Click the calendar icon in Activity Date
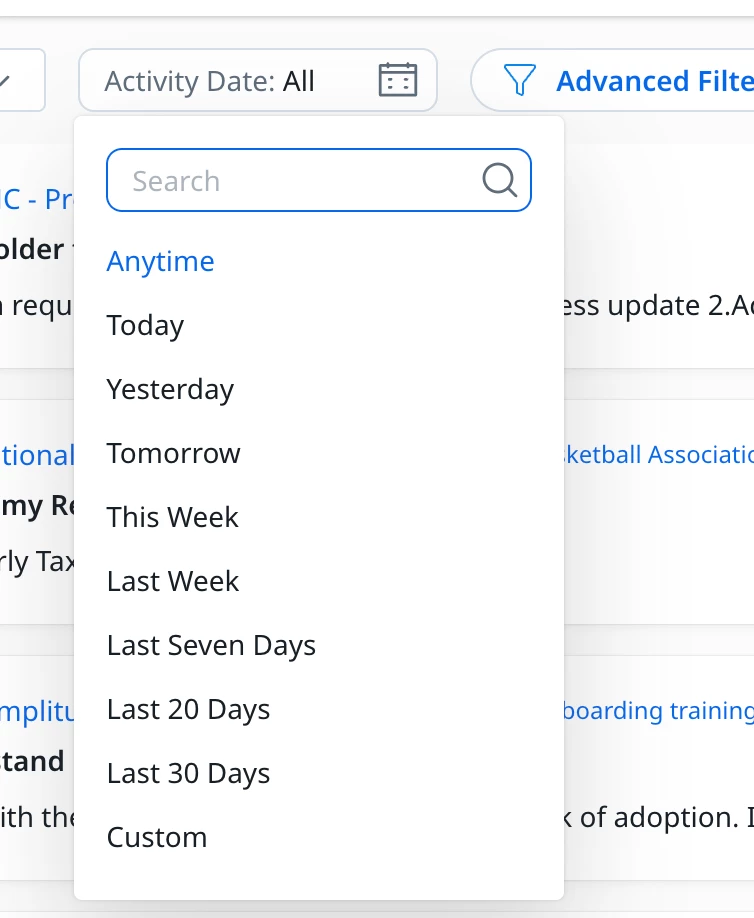Screen dimensions: 754x918 coord(398,80)
